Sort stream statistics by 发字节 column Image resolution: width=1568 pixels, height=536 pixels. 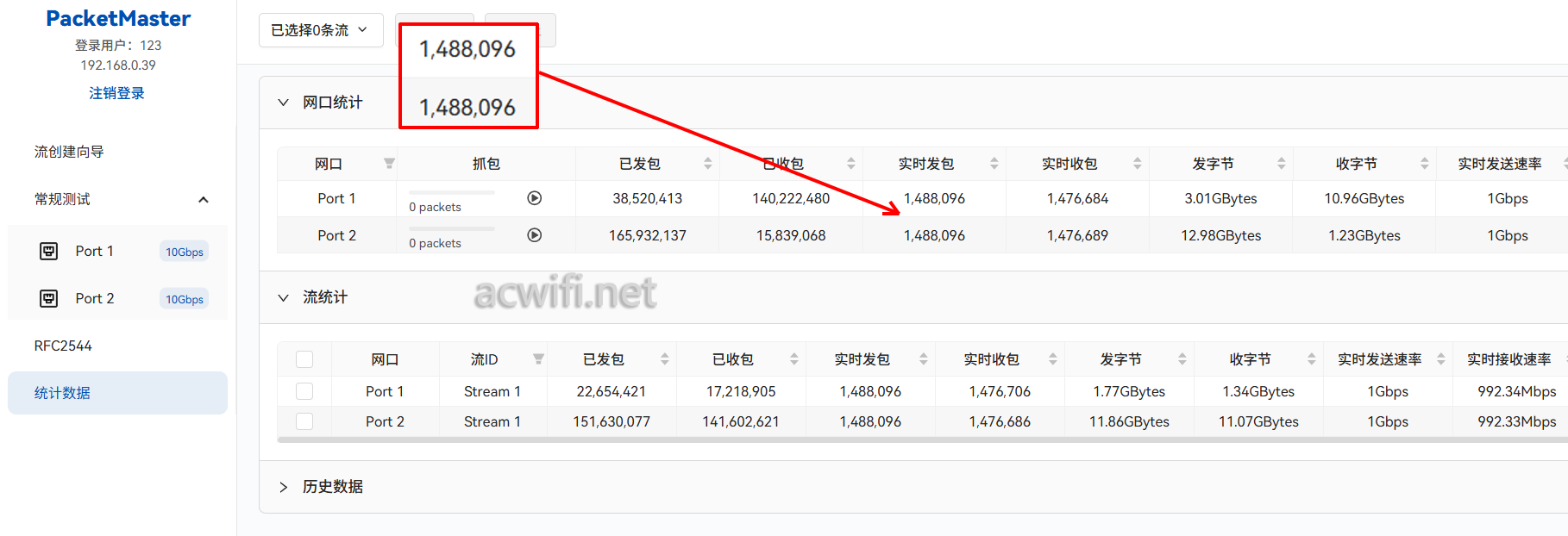1182,359
